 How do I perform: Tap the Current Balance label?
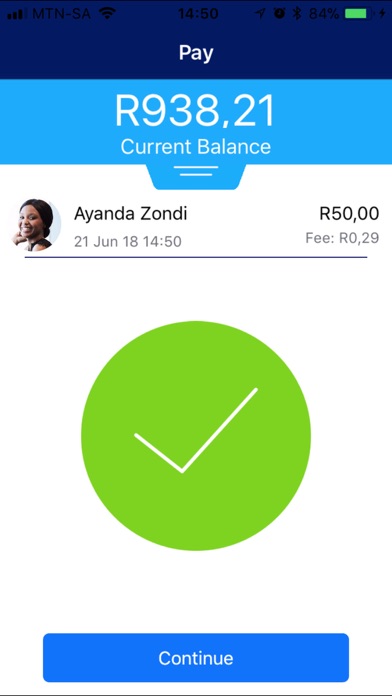coord(196,147)
